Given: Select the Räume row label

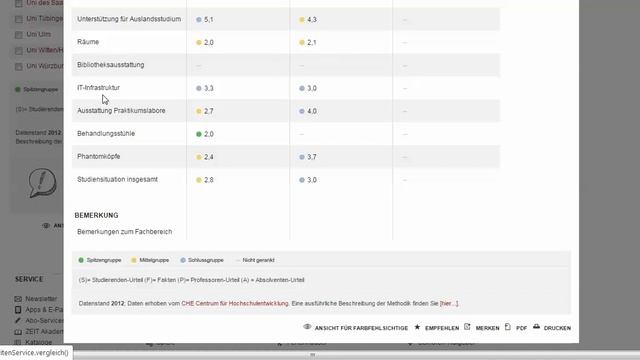Looking at the screenshot, I should click(x=88, y=42).
